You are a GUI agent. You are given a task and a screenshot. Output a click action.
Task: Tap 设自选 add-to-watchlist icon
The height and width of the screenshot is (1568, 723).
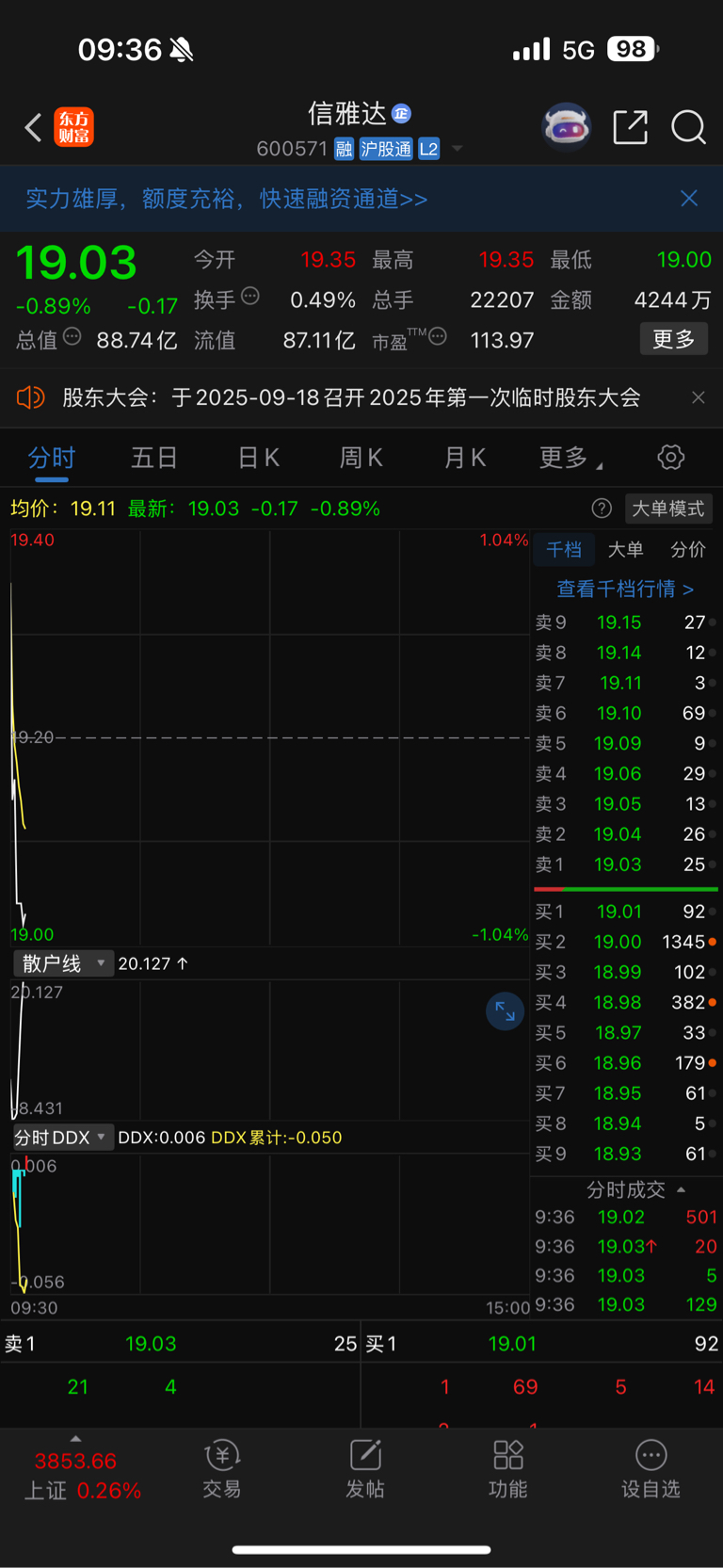point(651,1469)
